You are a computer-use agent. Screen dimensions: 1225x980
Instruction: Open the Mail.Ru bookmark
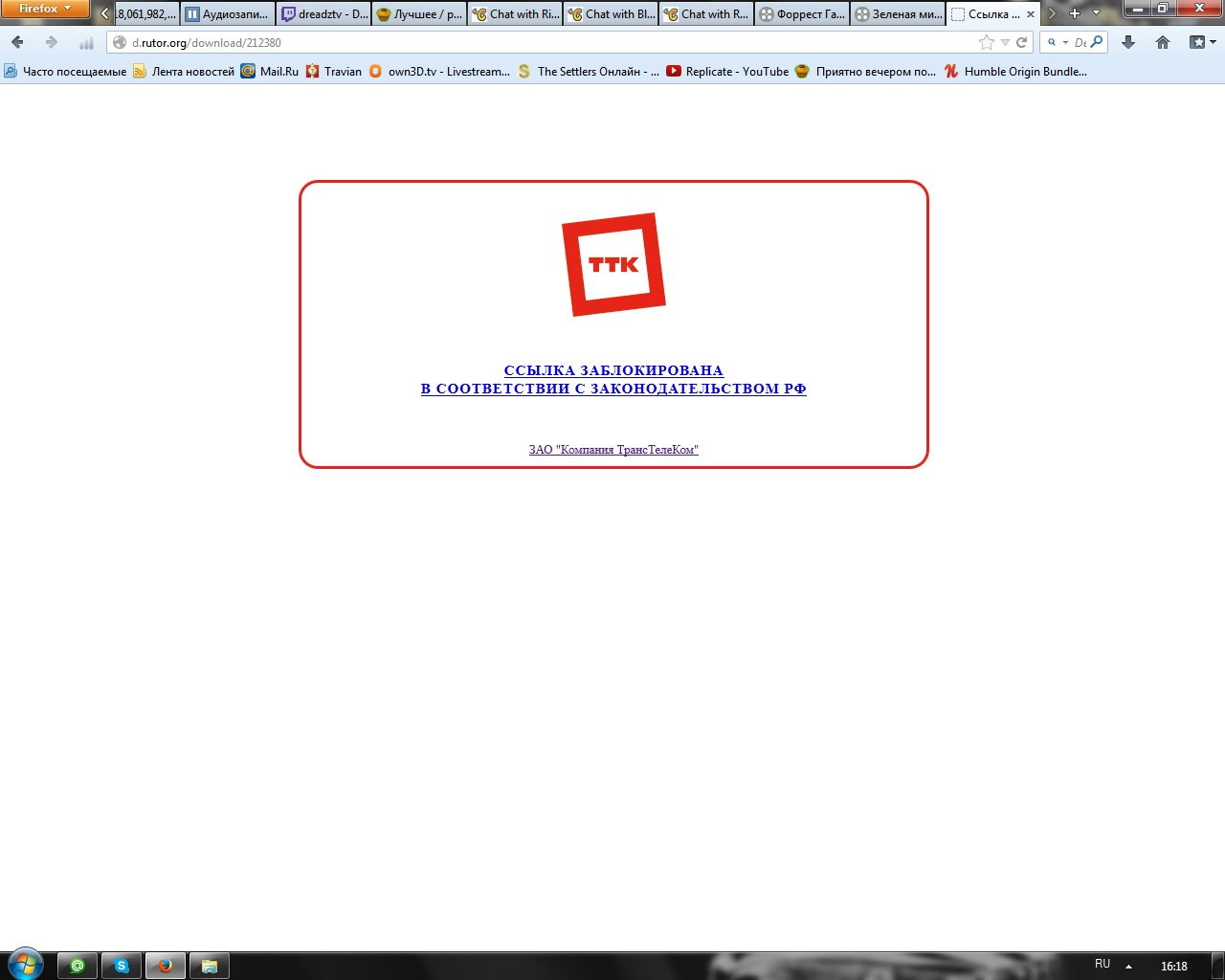[x=270, y=71]
